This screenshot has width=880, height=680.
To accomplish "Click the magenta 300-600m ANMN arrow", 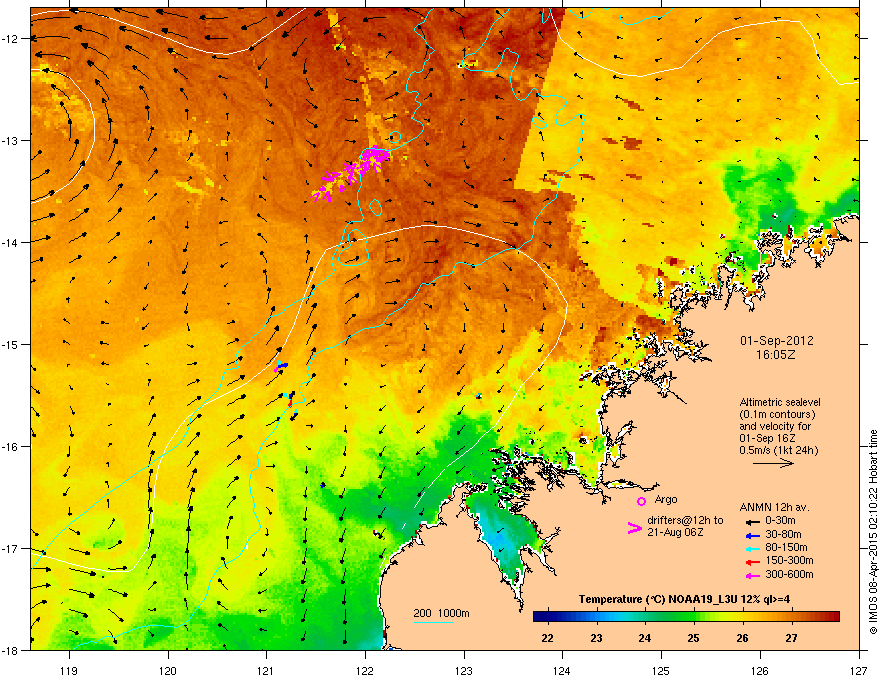I will pyautogui.click(x=752, y=575).
